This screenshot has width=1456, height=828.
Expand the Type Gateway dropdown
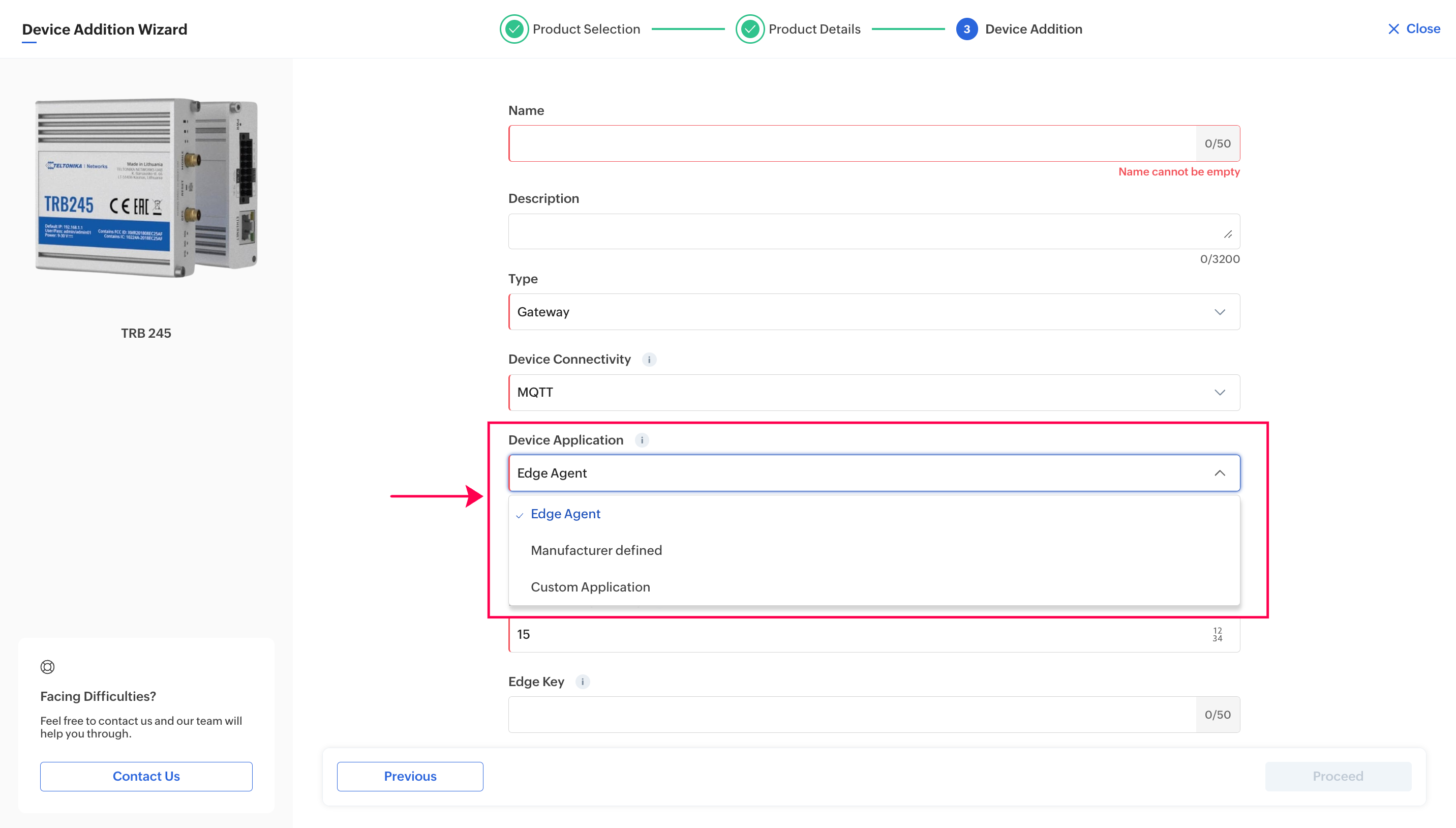tap(873, 312)
